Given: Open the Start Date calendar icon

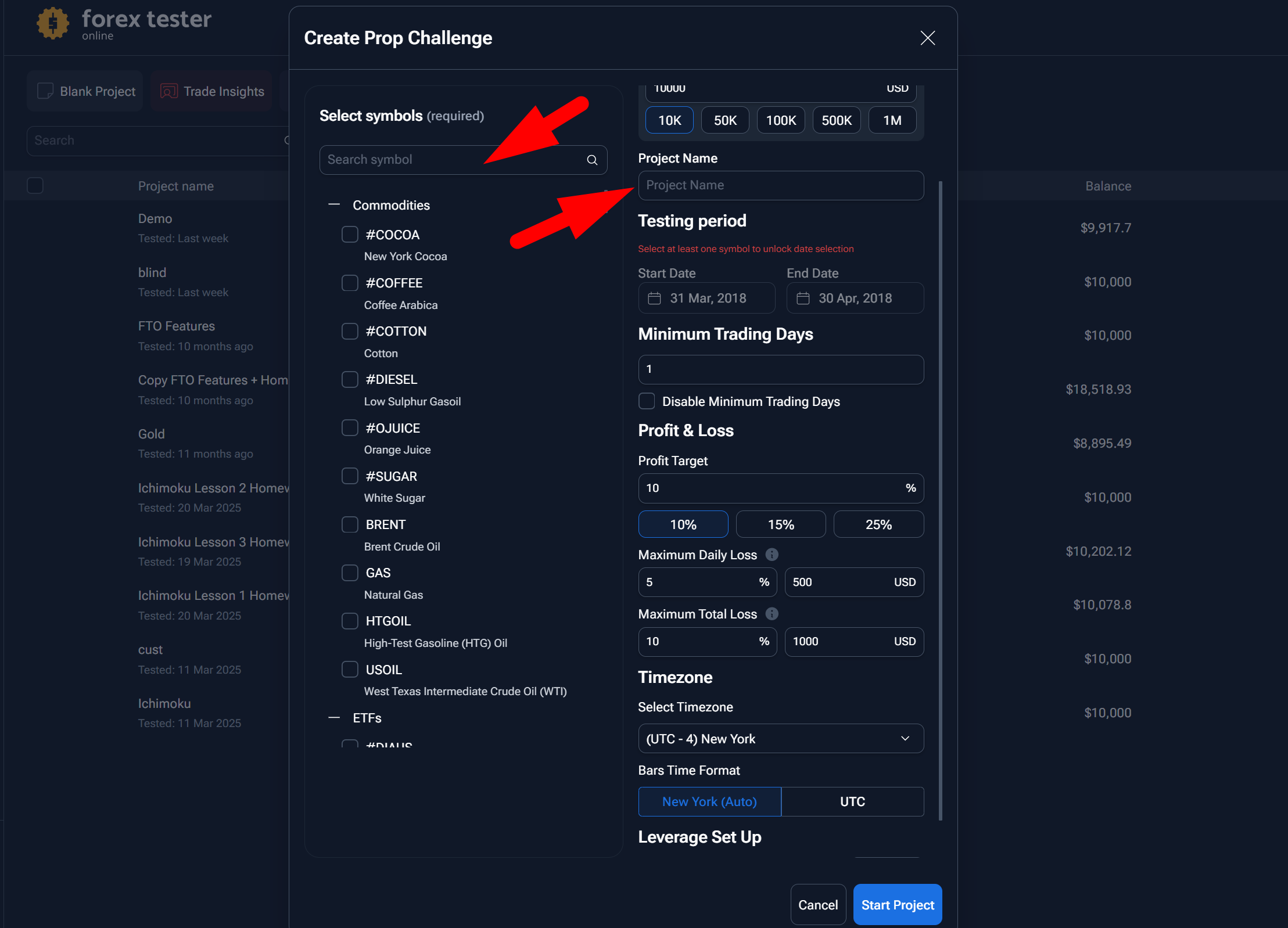Looking at the screenshot, I should coord(654,298).
